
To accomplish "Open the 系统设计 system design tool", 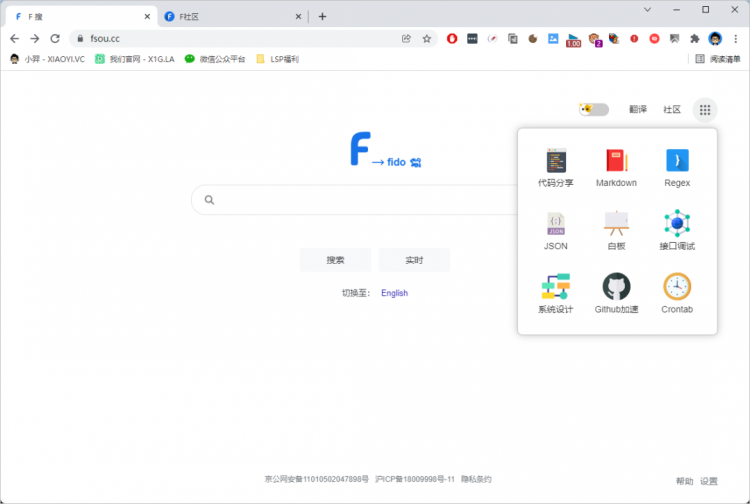I will coord(556,294).
